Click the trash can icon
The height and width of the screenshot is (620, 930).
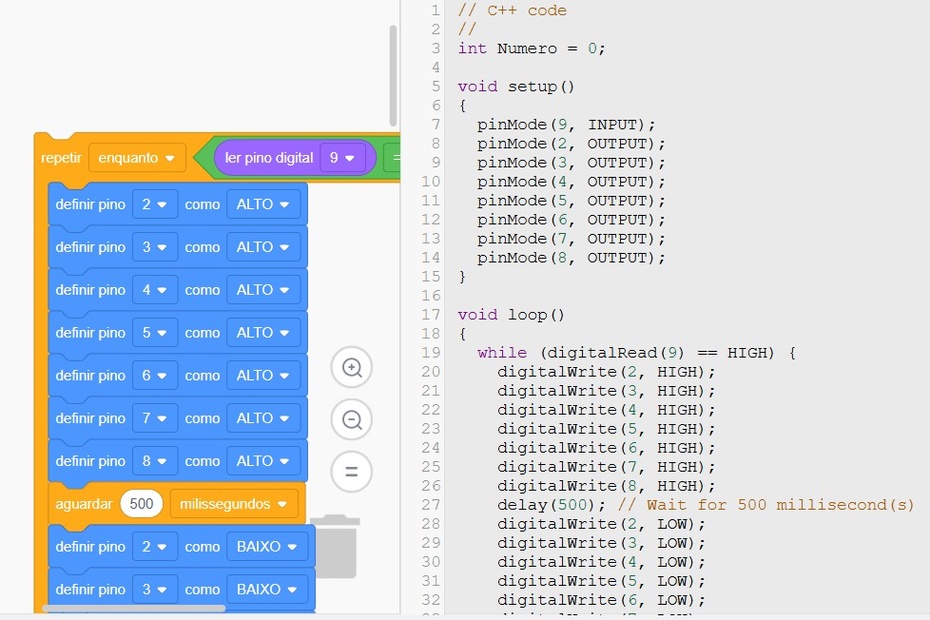click(334, 546)
